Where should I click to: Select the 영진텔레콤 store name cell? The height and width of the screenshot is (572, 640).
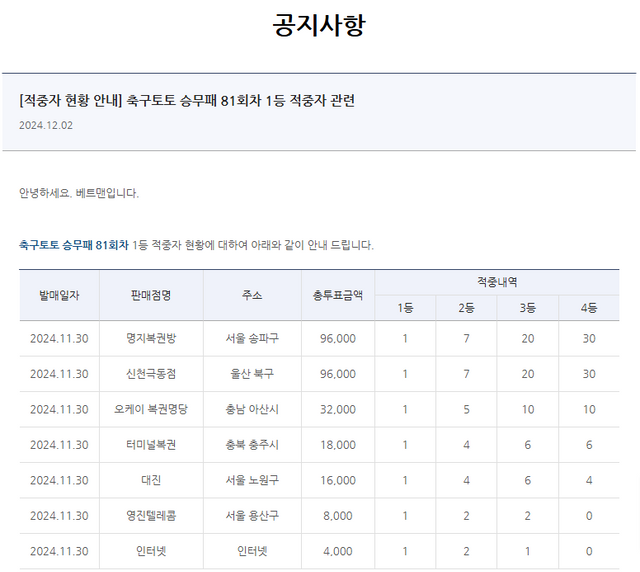[151, 516]
